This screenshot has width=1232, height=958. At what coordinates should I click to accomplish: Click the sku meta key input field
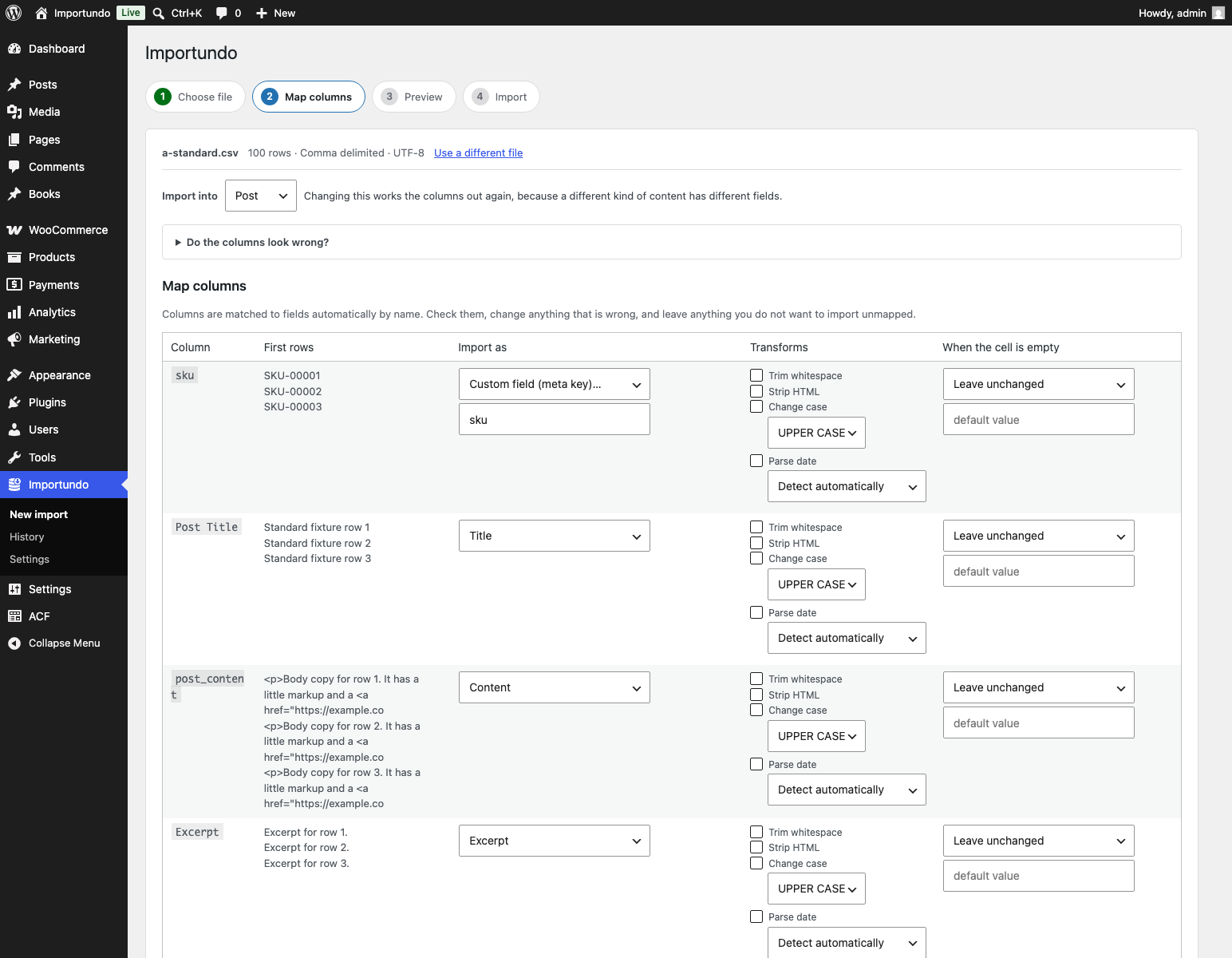pyautogui.click(x=555, y=419)
